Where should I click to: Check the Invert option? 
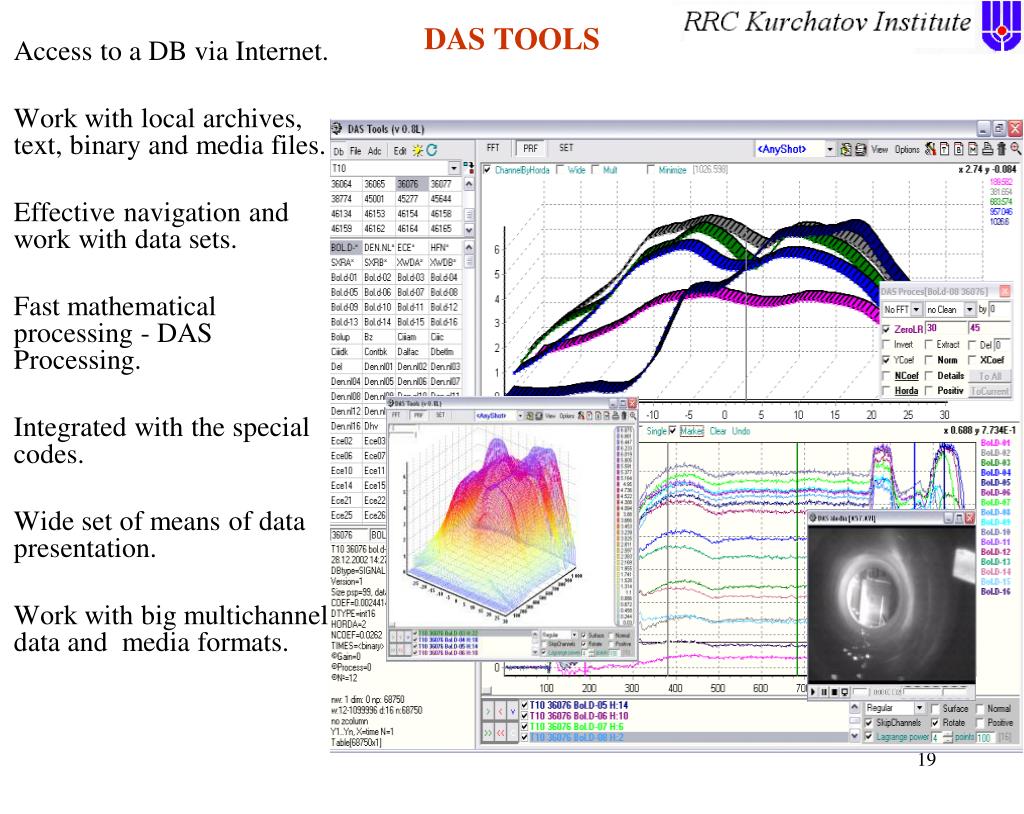point(886,344)
